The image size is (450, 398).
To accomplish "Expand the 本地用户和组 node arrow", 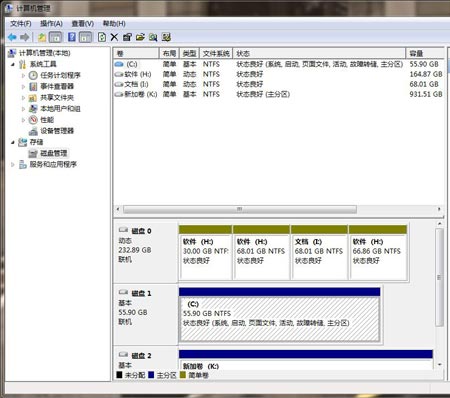I will pyautogui.click(x=23, y=109).
